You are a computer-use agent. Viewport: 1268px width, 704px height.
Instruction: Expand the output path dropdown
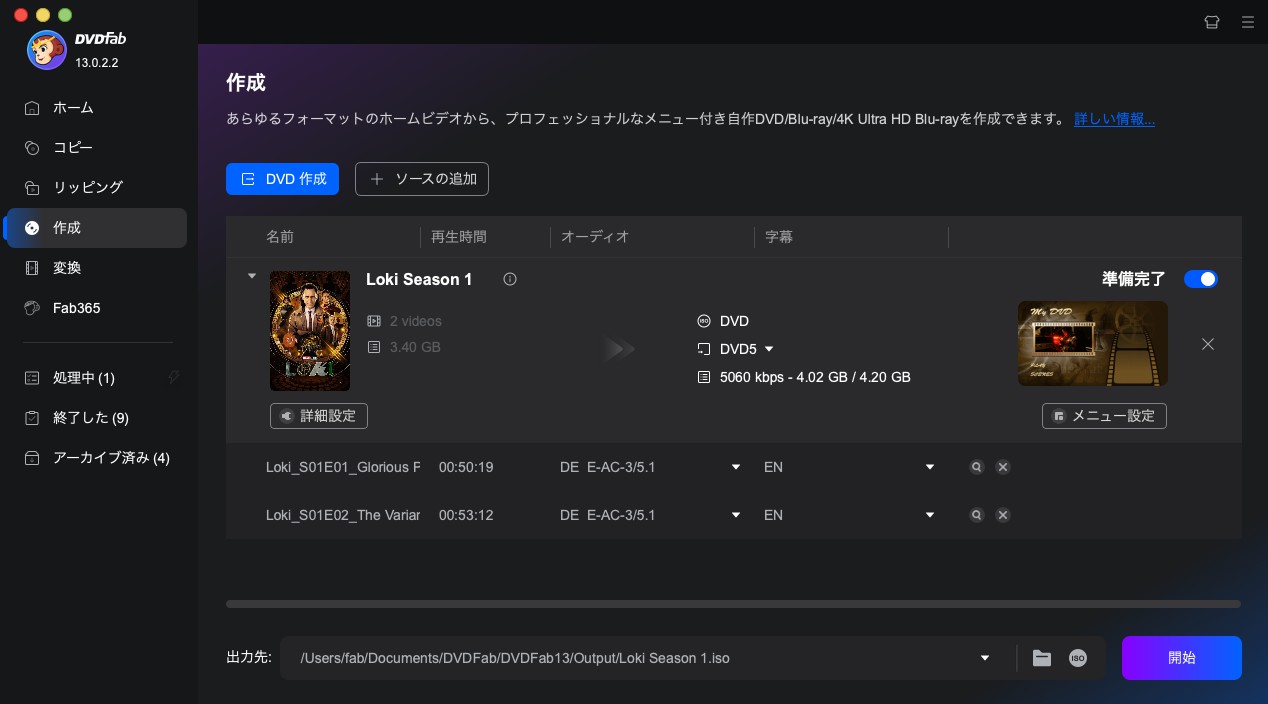point(985,658)
